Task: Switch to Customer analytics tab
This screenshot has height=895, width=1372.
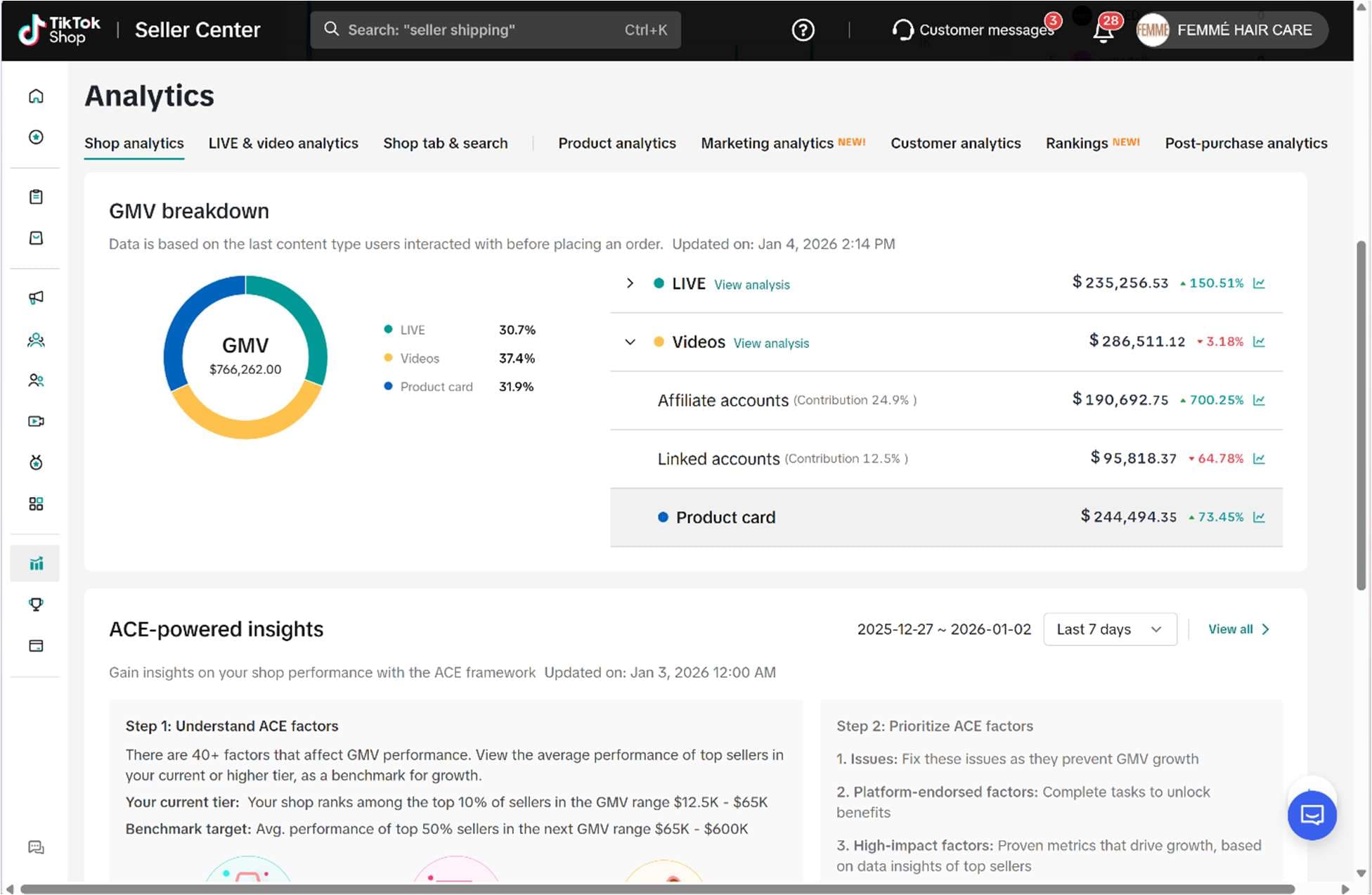Action: click(x=956, y=143)
